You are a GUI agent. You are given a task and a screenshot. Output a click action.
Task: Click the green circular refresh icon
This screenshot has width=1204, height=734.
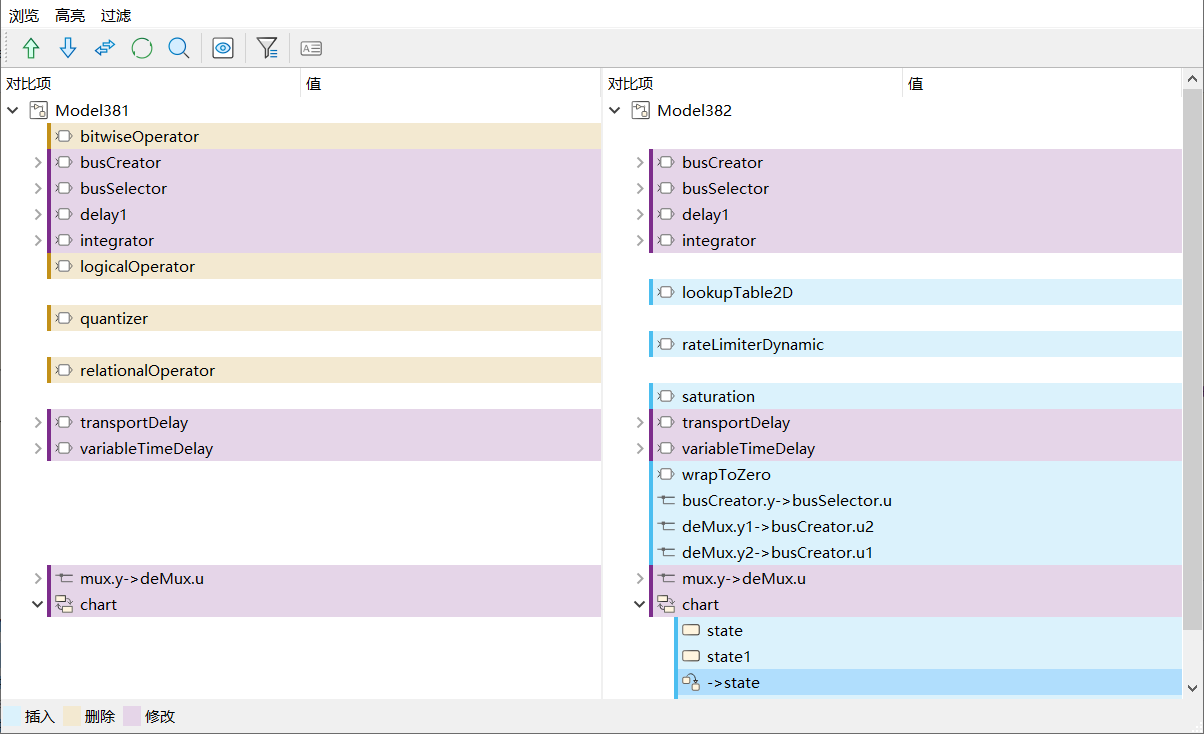tap(142, 48)
